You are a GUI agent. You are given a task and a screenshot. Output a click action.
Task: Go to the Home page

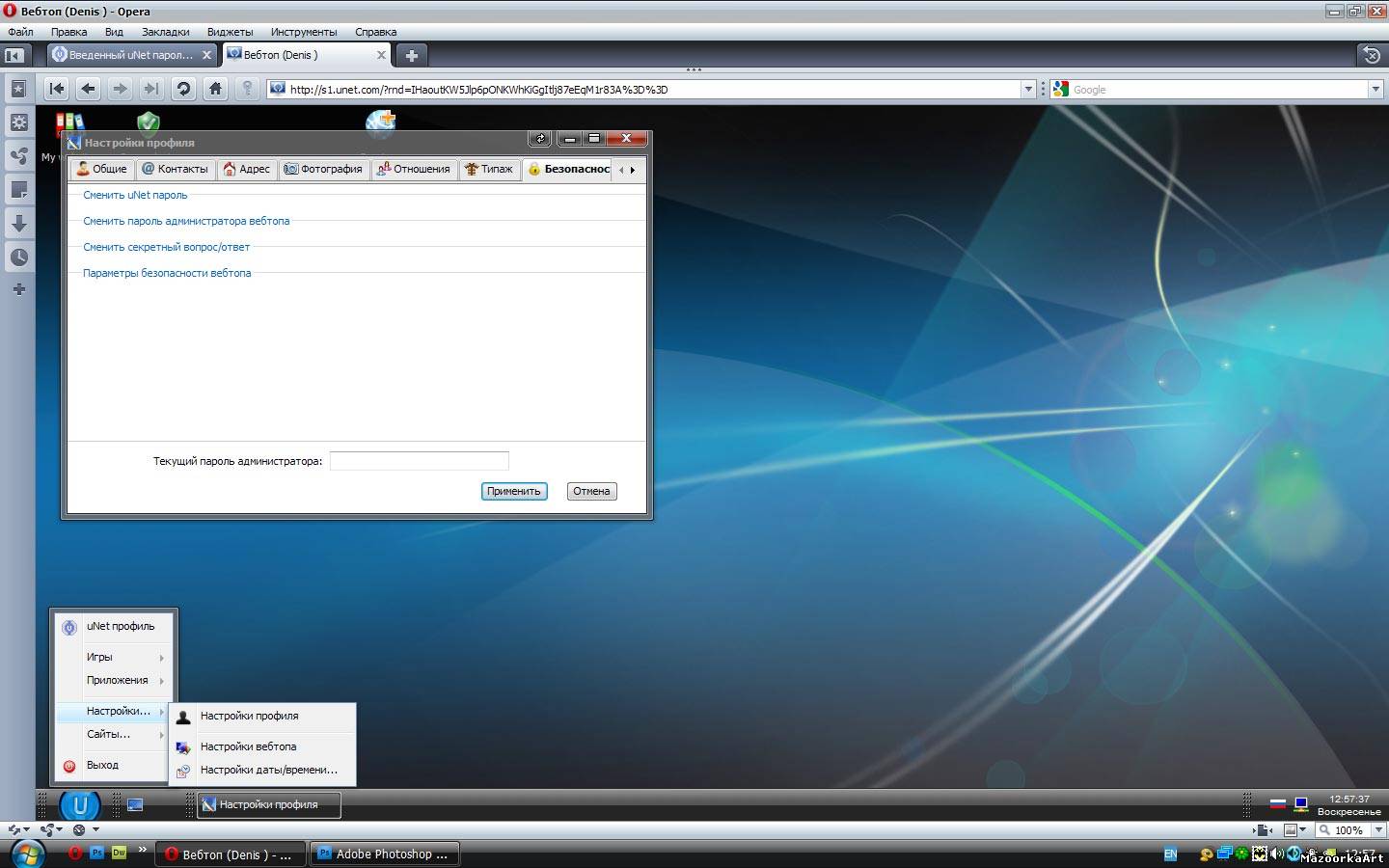coord(215,89)
